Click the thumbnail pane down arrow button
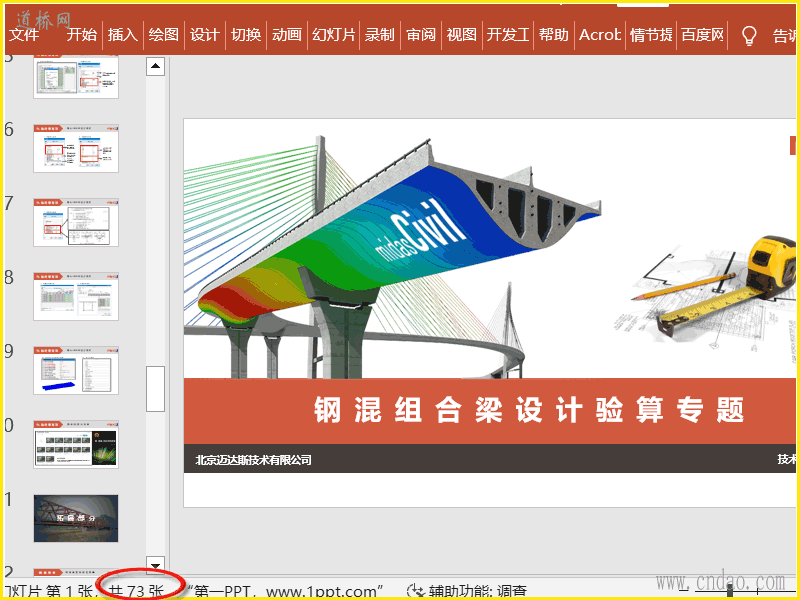Screen dimensions: 800x600 point(156,565)
